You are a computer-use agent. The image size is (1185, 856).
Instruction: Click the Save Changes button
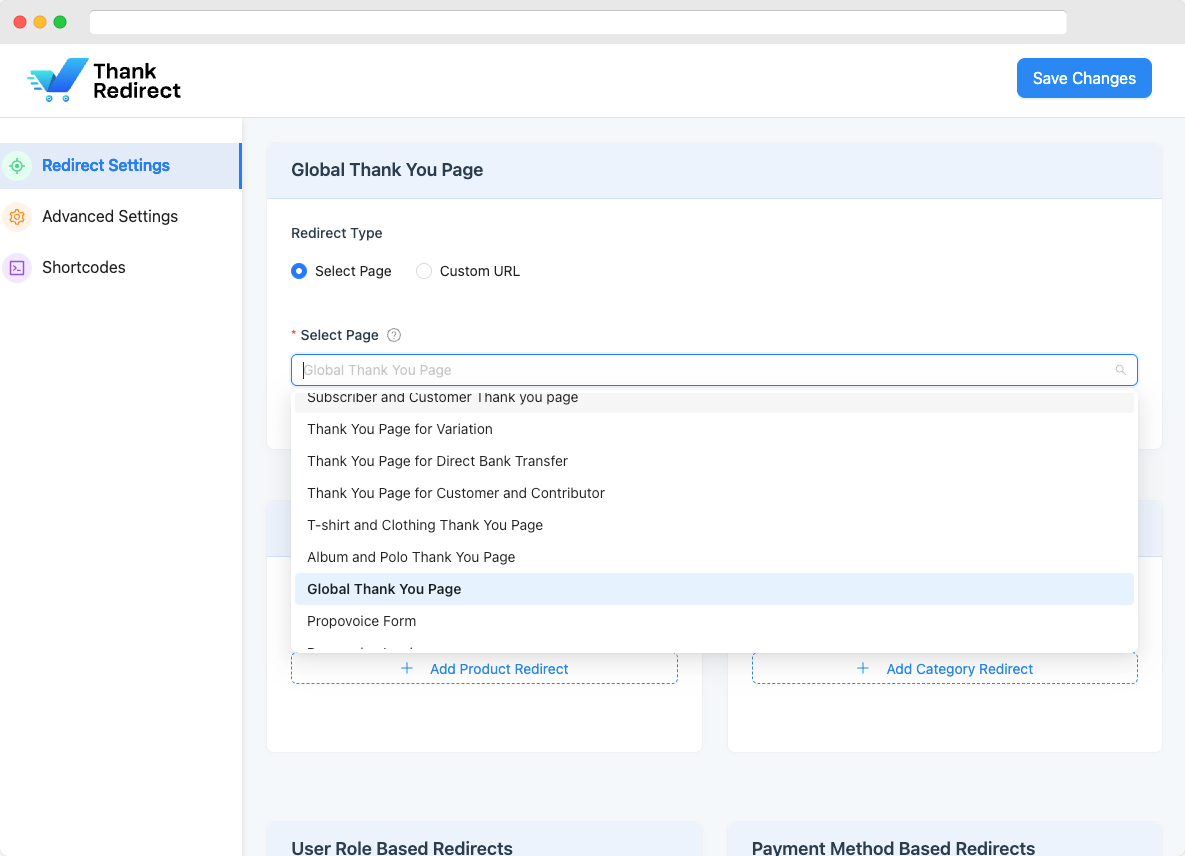point(1084,78)
